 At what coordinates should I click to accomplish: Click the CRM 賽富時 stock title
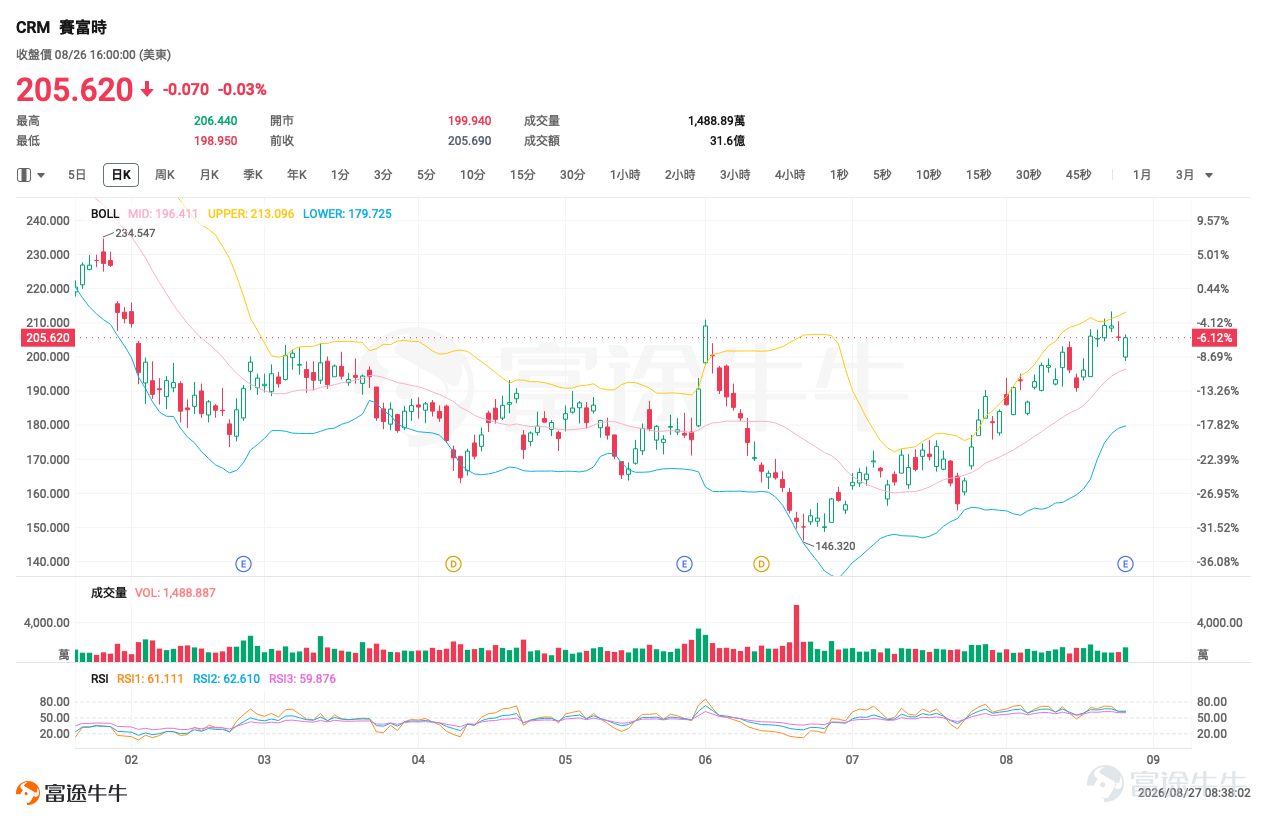(x=61, y=29)
